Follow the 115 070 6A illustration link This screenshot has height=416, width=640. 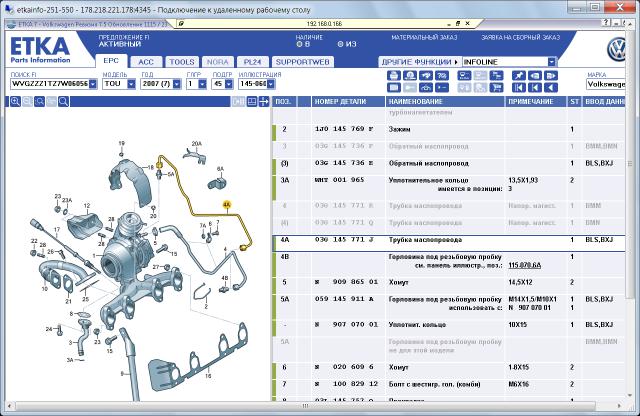[524, 265]
